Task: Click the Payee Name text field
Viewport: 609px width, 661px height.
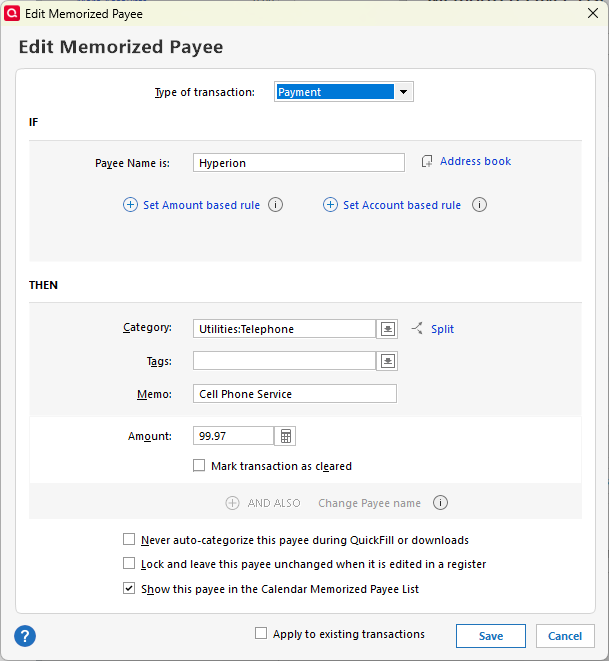Action: pos(298,163)
